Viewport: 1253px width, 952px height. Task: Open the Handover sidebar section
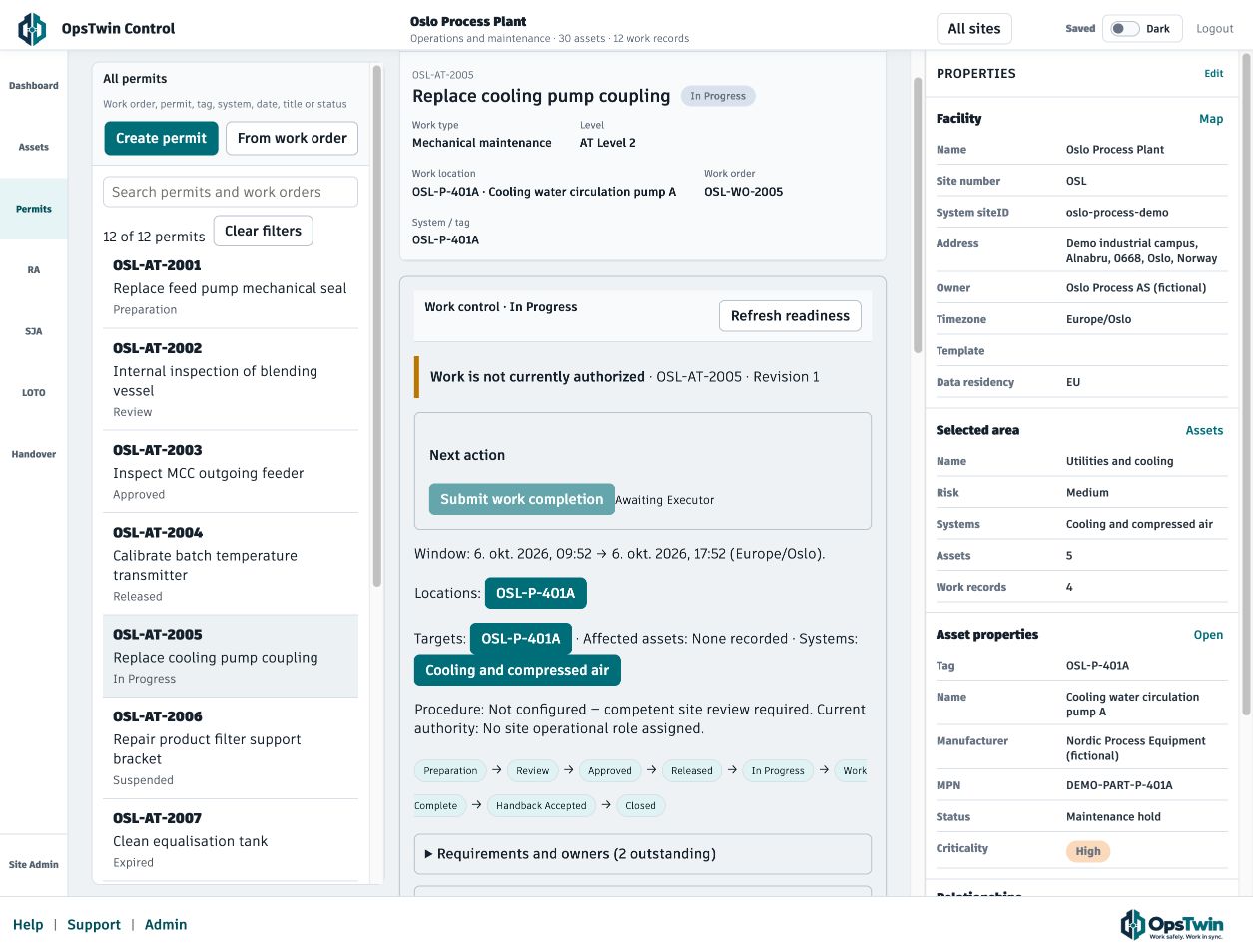(x=34, y=454)
